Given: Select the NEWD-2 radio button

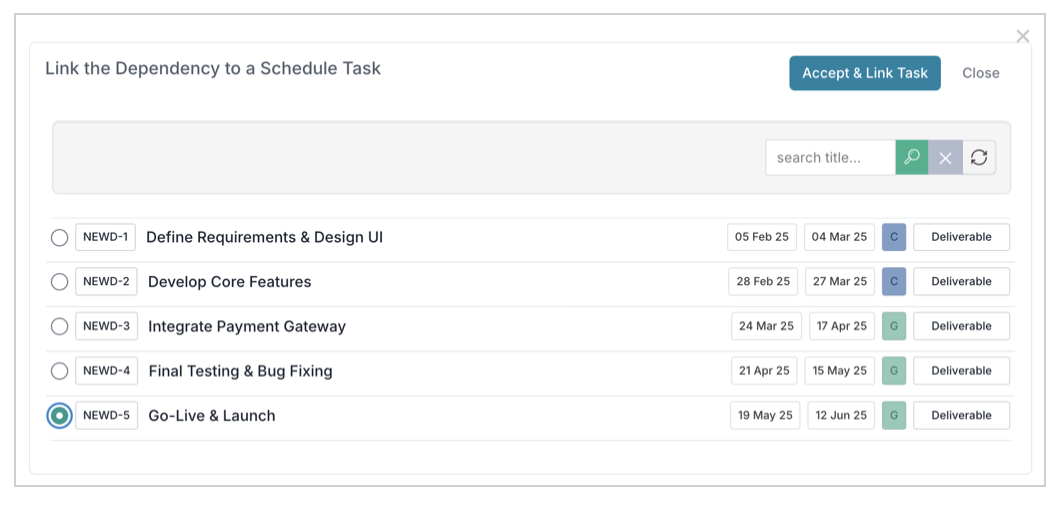Looking at the screenshot, I should tap(60, 281).
